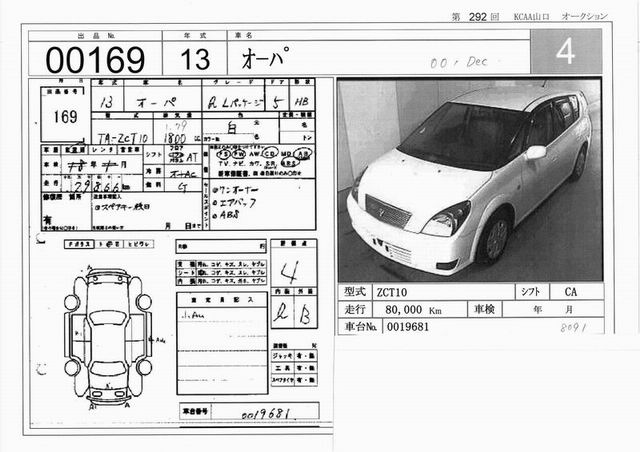Select the handwritten chassis code TA-ZCT10
The height and width of the screenshot is (452, 640).
pyautogui.click(x=122, y=138)
